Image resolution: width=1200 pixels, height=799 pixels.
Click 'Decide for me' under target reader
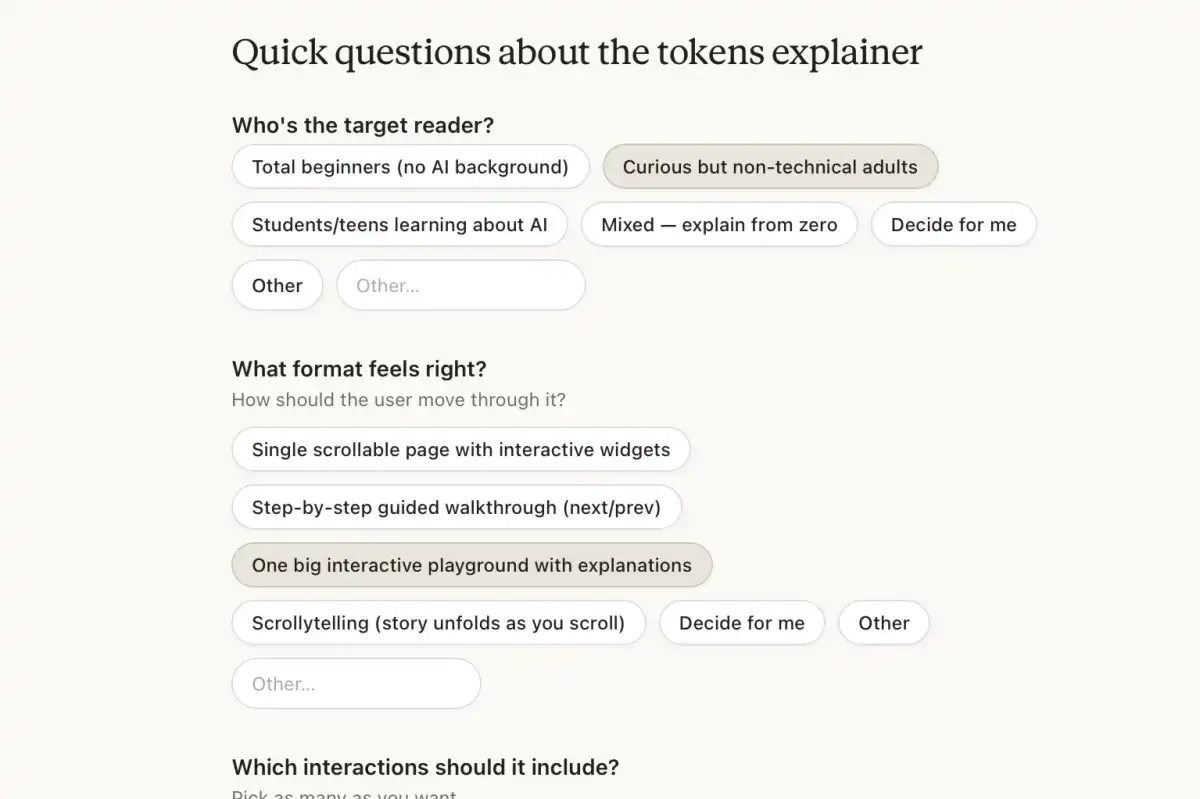tap(953, 225)
